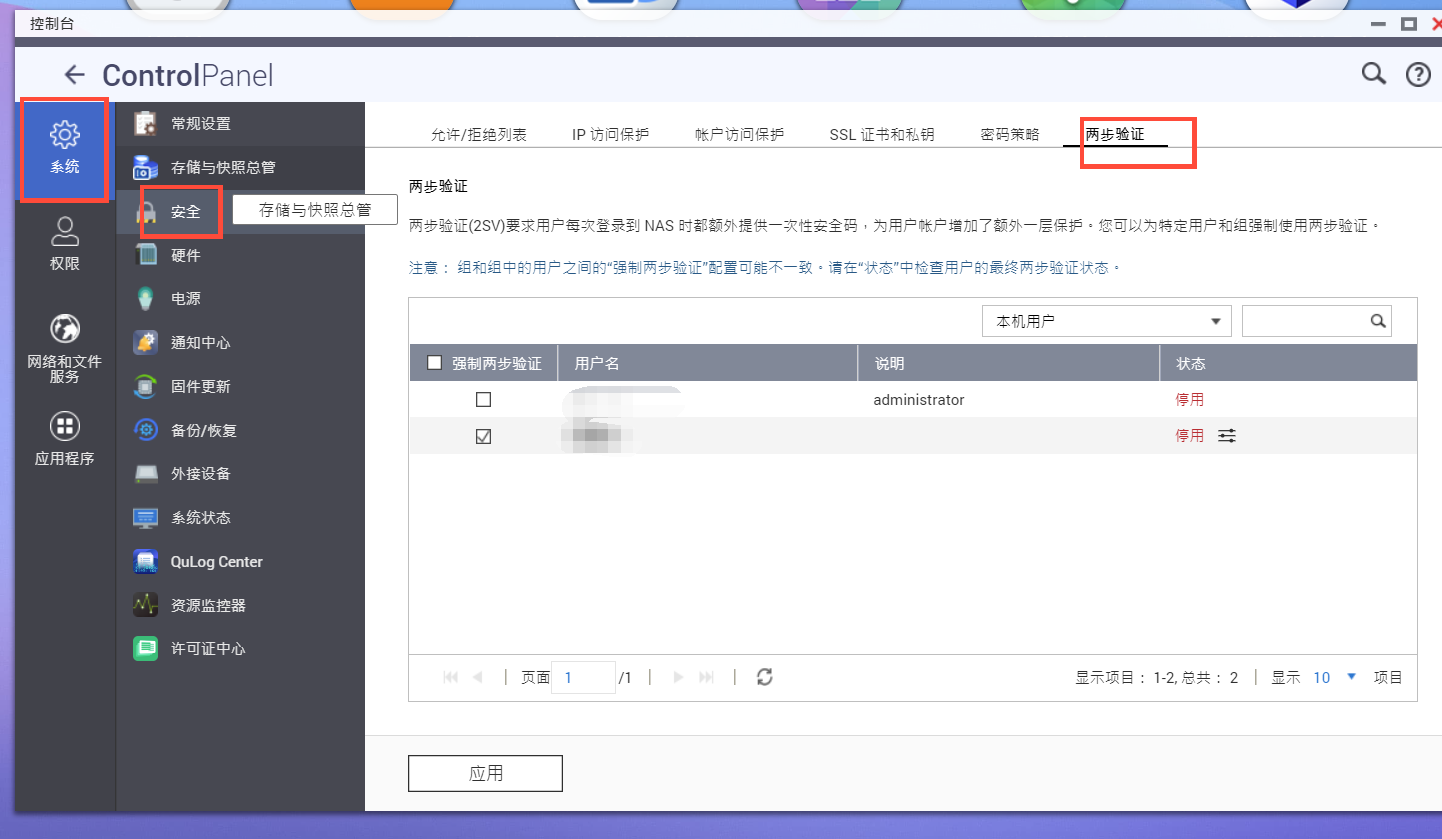
Task: Go to last page icon
Action: click(x=706, y=677)
